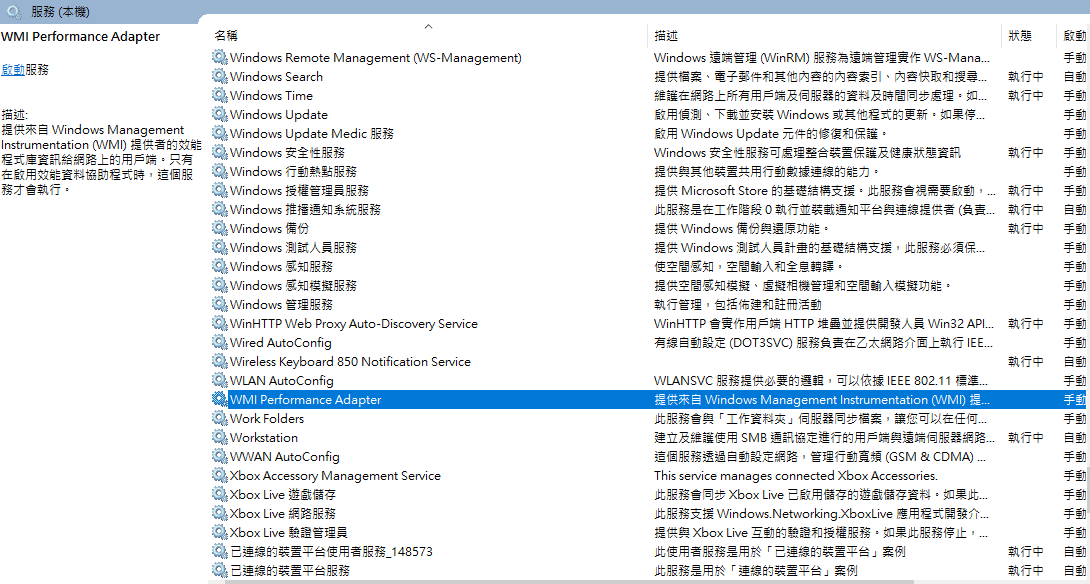Click the gear icon of Xbox Live 網路服務
Viewport: 1090px width, 584px height.
pos(220,514)
